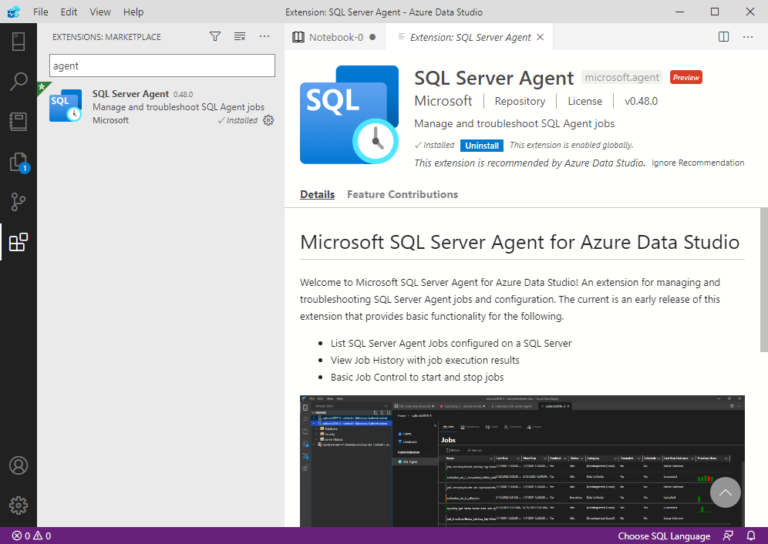Screen dimensions: 768x544
Task: Open the notifications bell in status bar
Action: click(751, 536)
